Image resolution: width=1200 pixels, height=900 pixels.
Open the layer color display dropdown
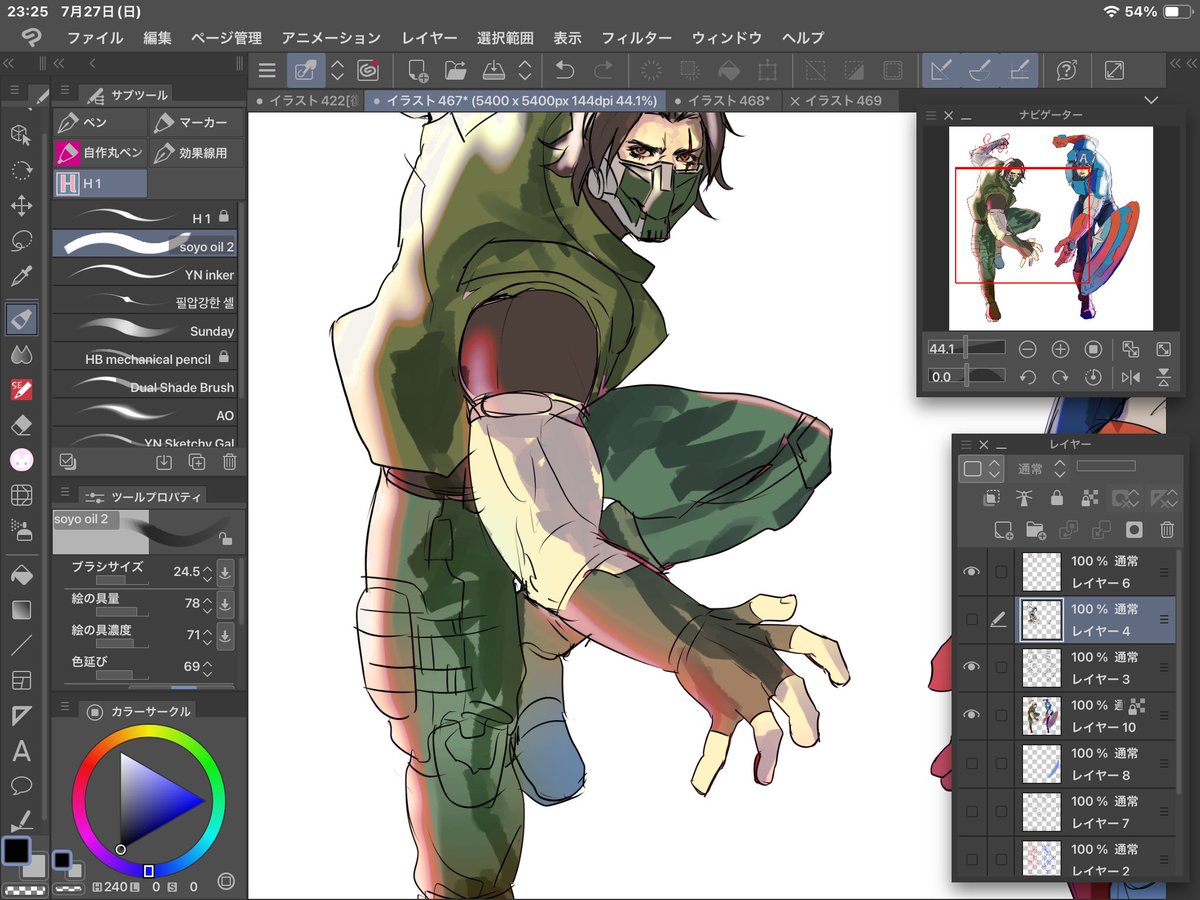(981, 468)
